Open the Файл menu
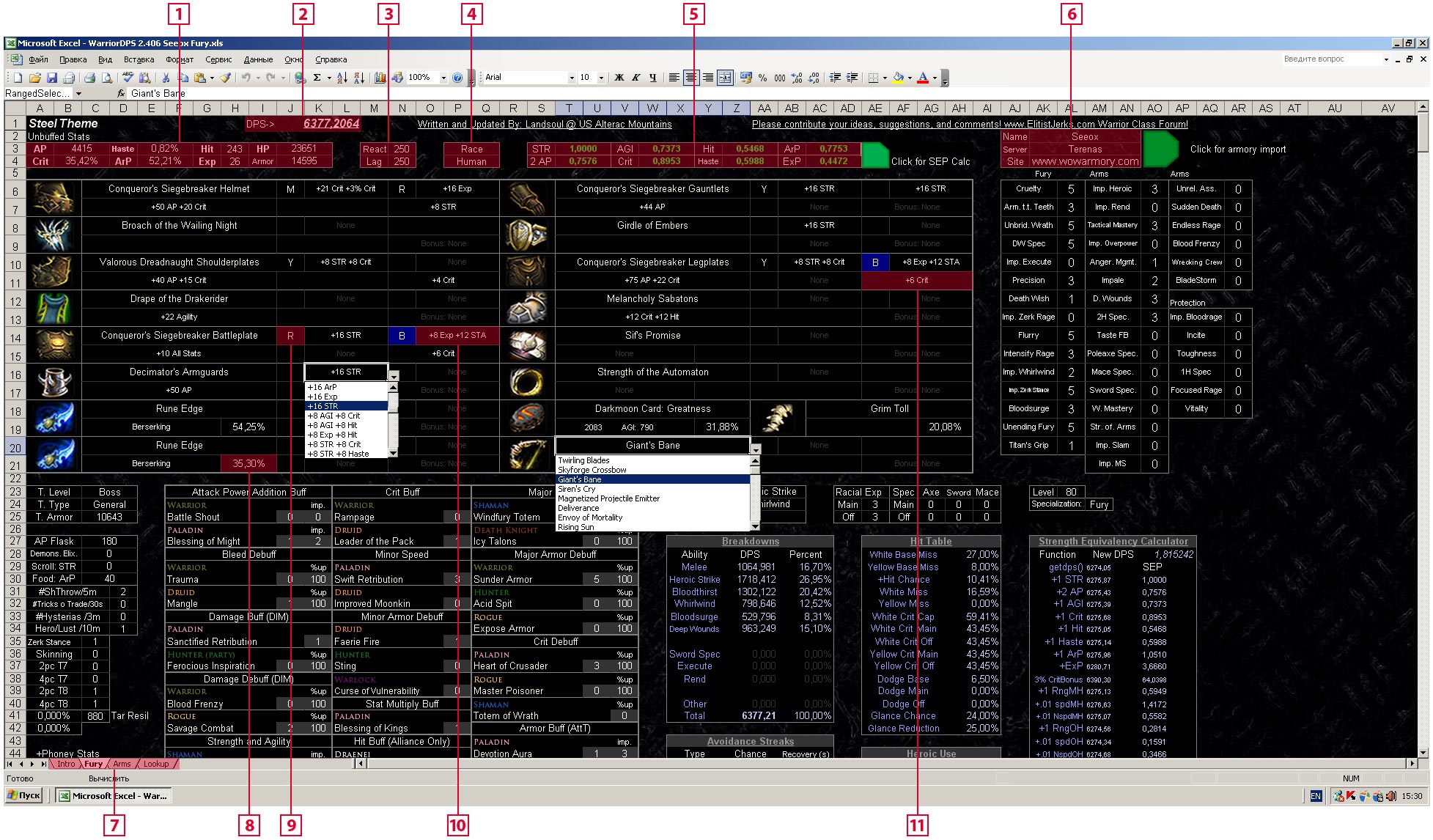Viewport: 1433px width, 840px height. [38, 60]
